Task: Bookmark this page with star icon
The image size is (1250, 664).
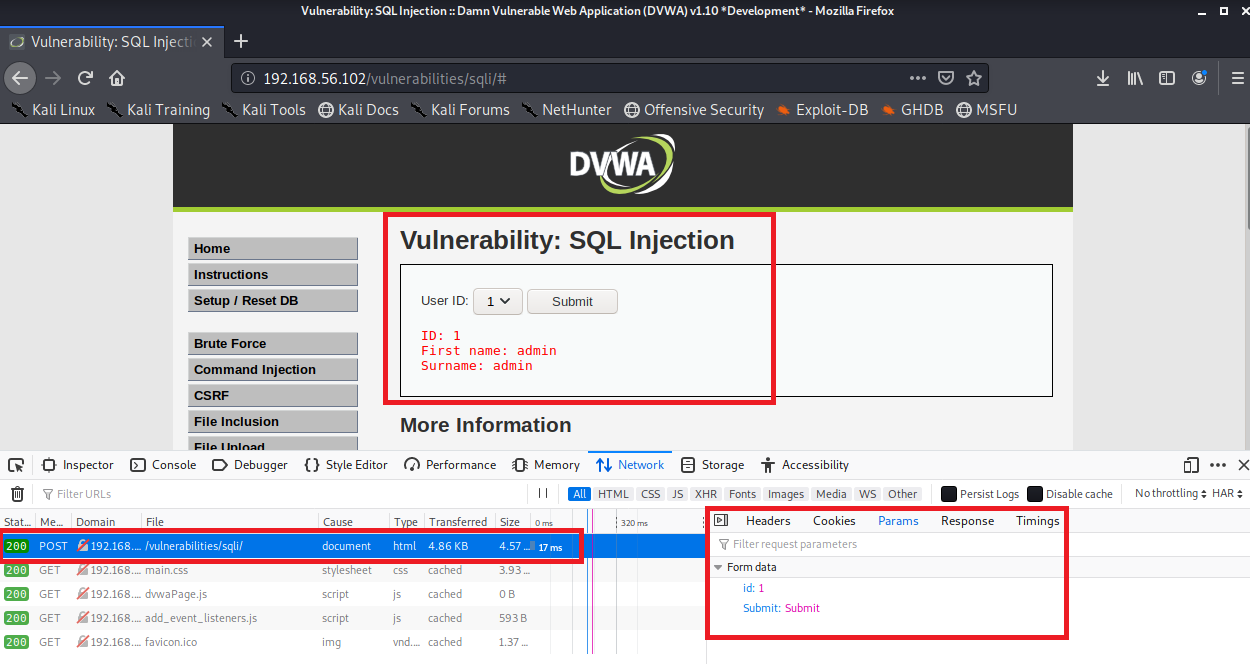Action: (x=974, y=78)
